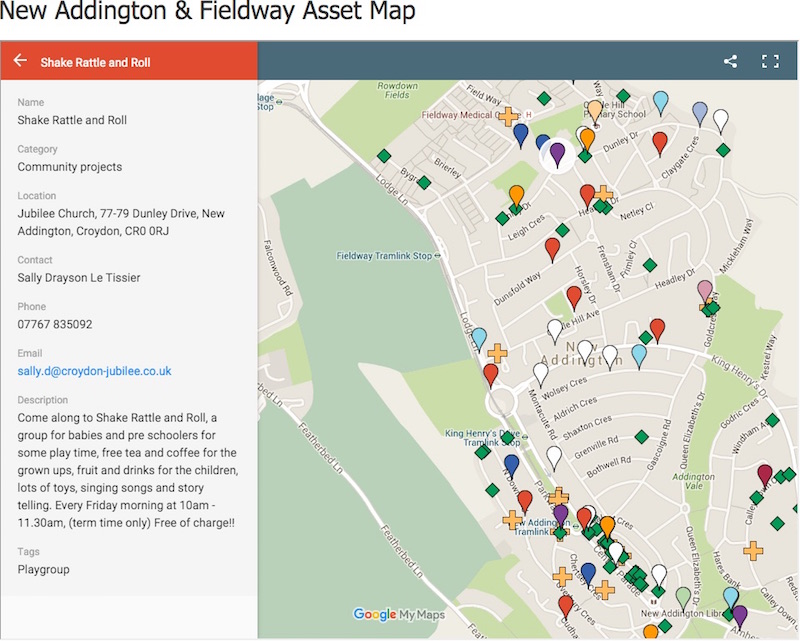Click the green diamond beside Frimley Cl

click(649, 265)
